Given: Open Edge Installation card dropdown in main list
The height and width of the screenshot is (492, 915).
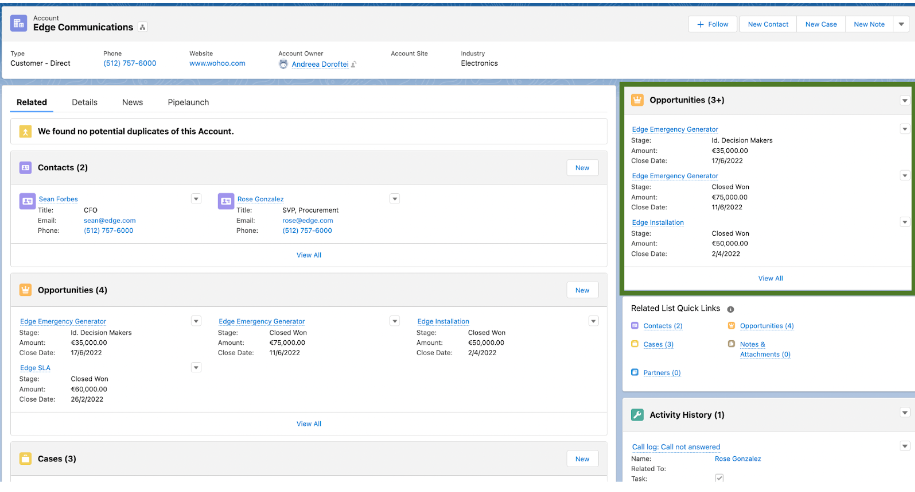Looking at the screenshot, I should (x=593, y=321).
